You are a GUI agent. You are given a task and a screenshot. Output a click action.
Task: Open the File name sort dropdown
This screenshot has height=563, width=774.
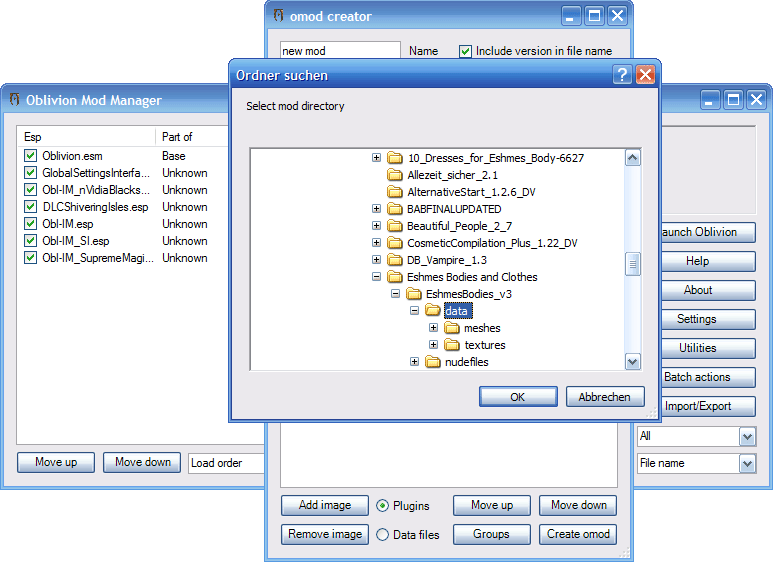click(747, 464)
